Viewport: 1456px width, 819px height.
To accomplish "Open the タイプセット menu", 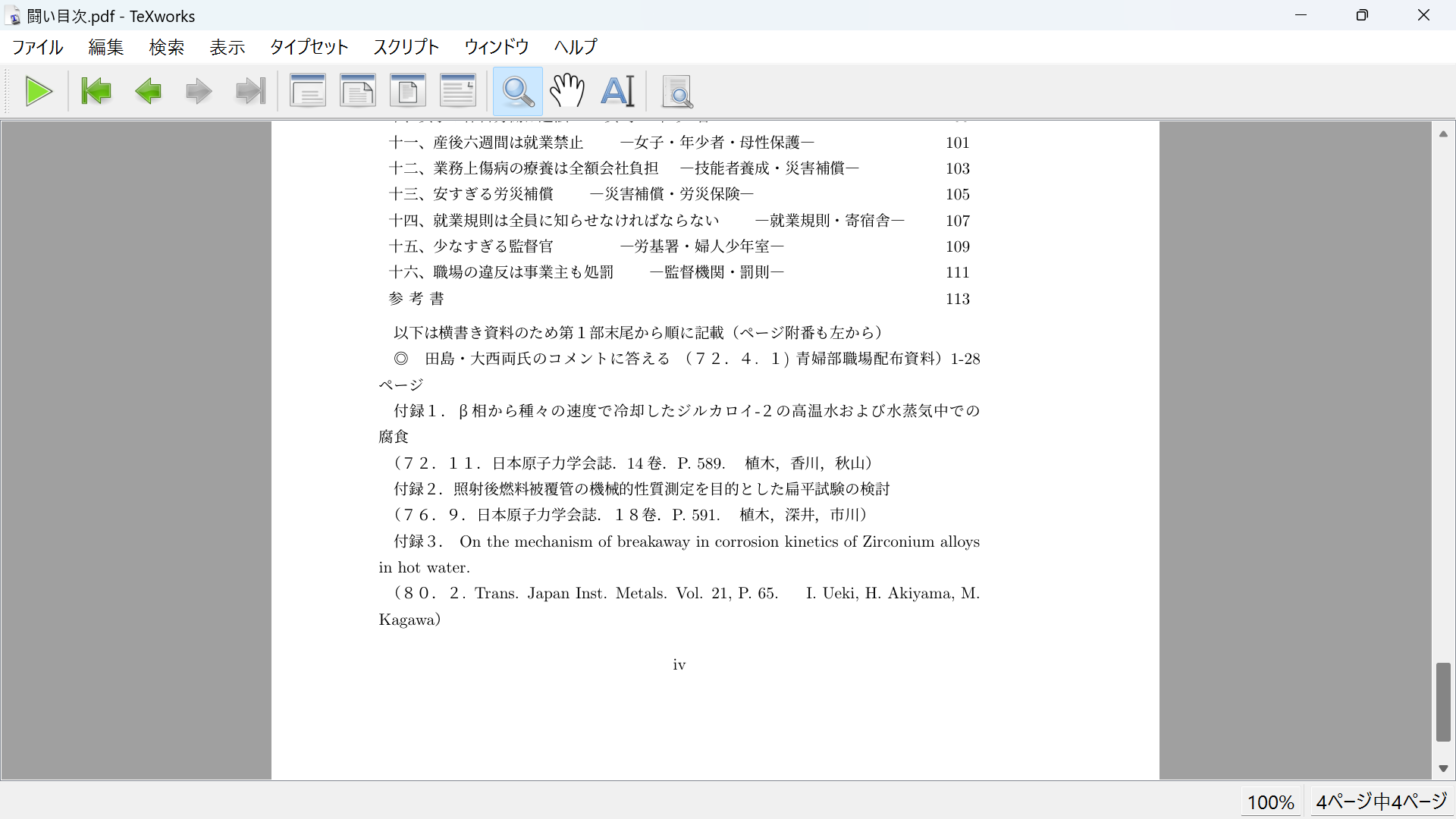I will (309, 47).
